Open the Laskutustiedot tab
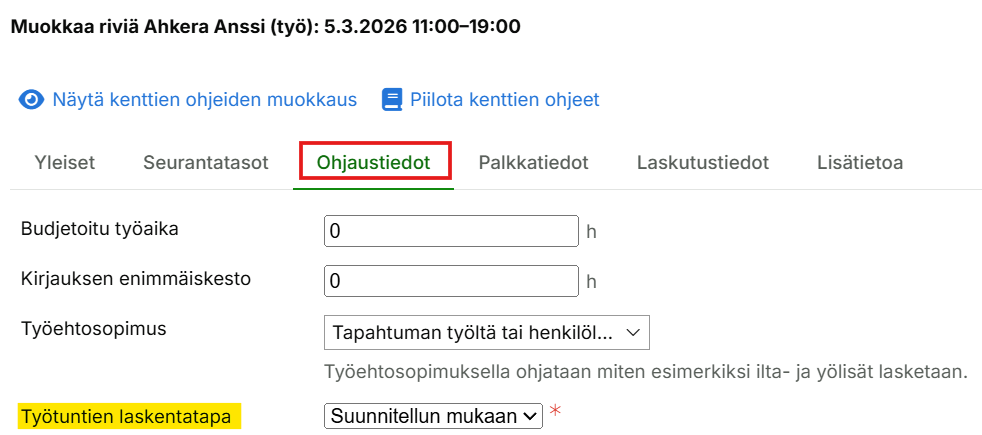 (x=702, y=162)
